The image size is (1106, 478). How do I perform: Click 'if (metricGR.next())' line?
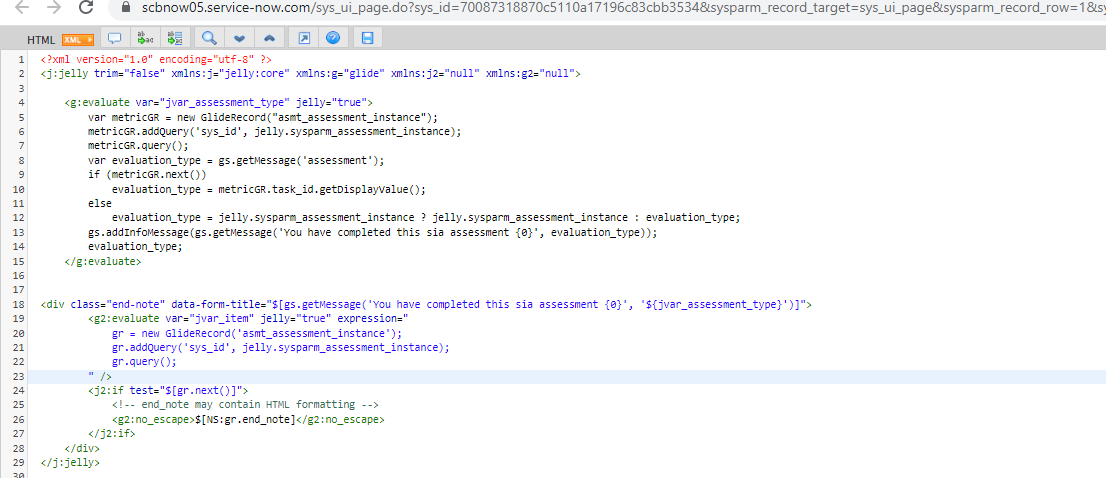(147, 175)
